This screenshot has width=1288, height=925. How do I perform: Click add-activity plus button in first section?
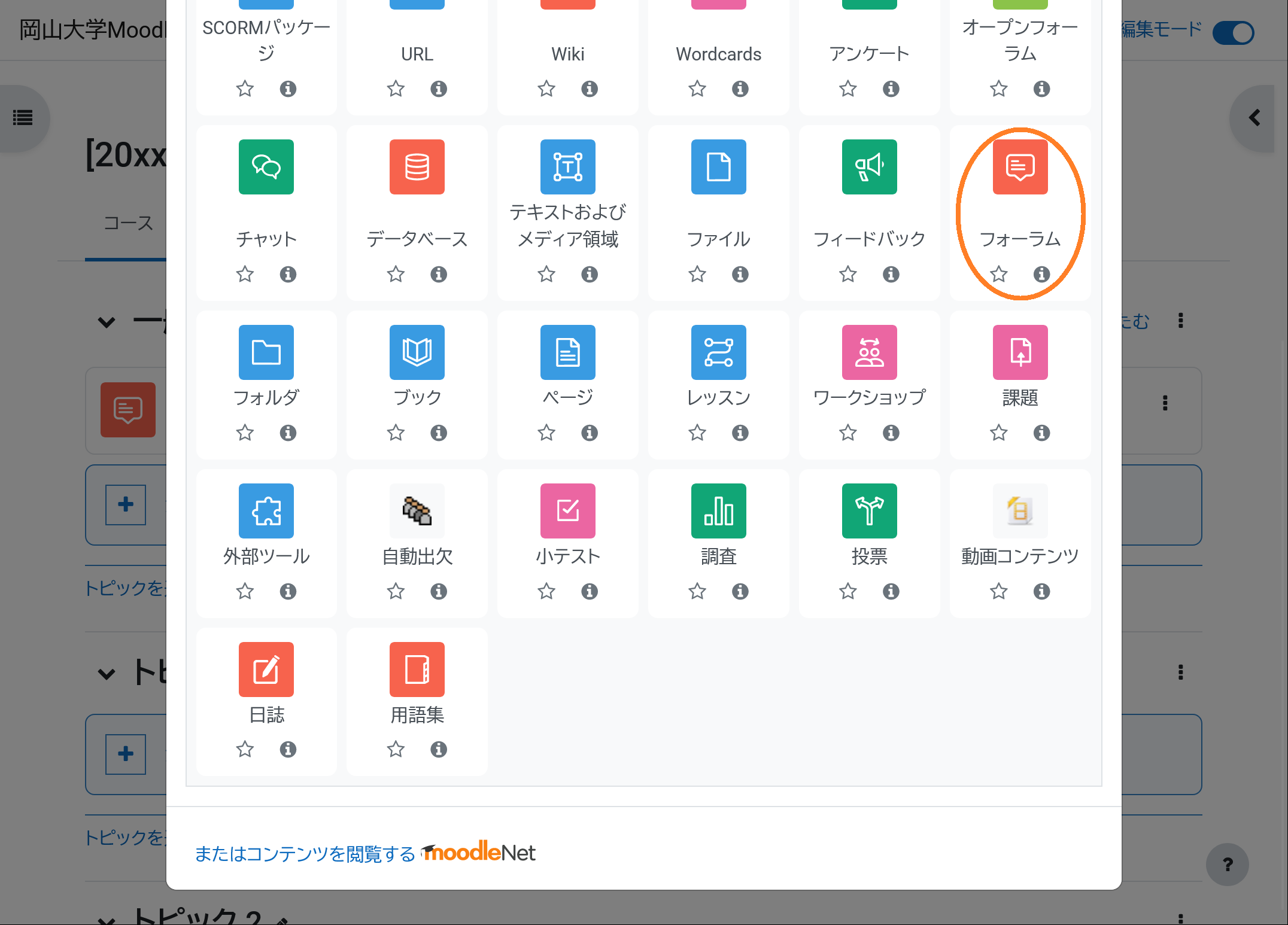coord(126,504)
